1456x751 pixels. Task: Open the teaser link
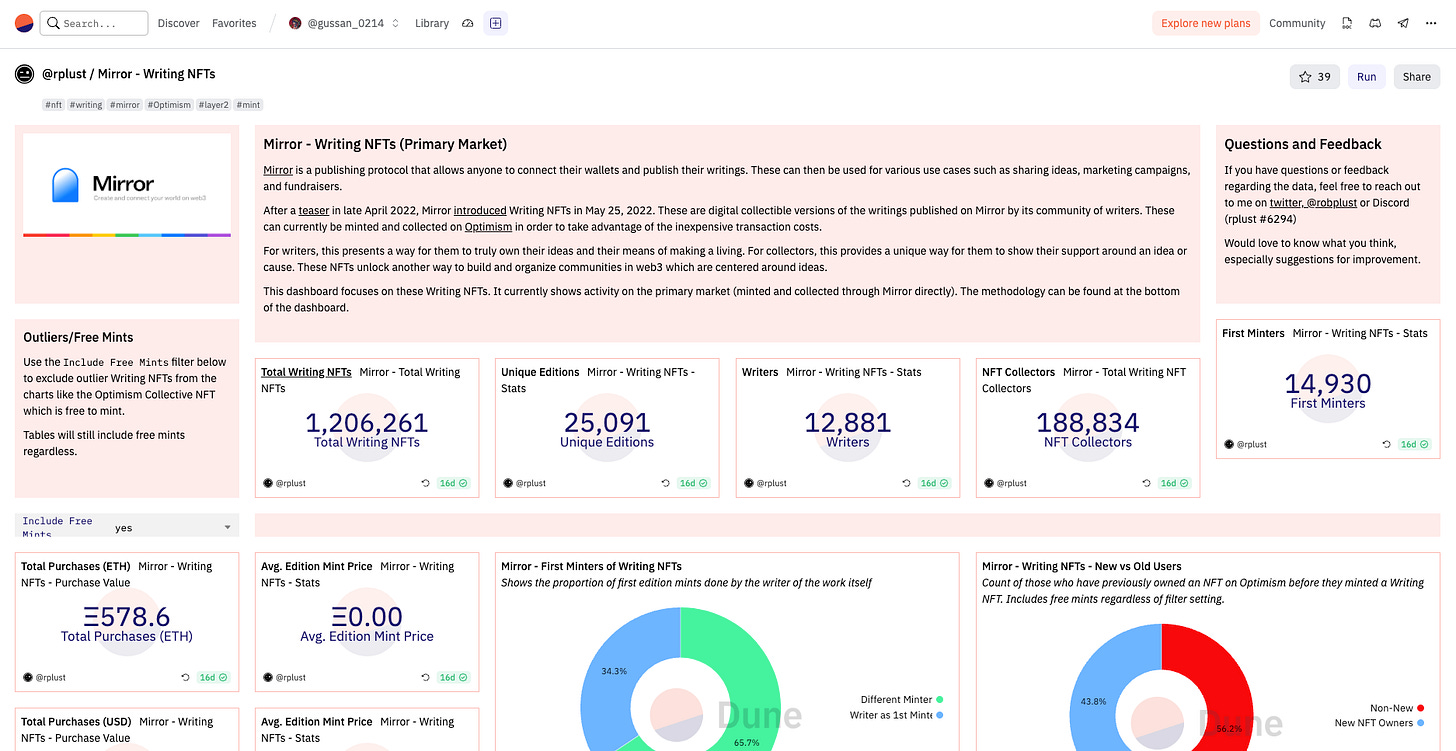coord(312,211)
